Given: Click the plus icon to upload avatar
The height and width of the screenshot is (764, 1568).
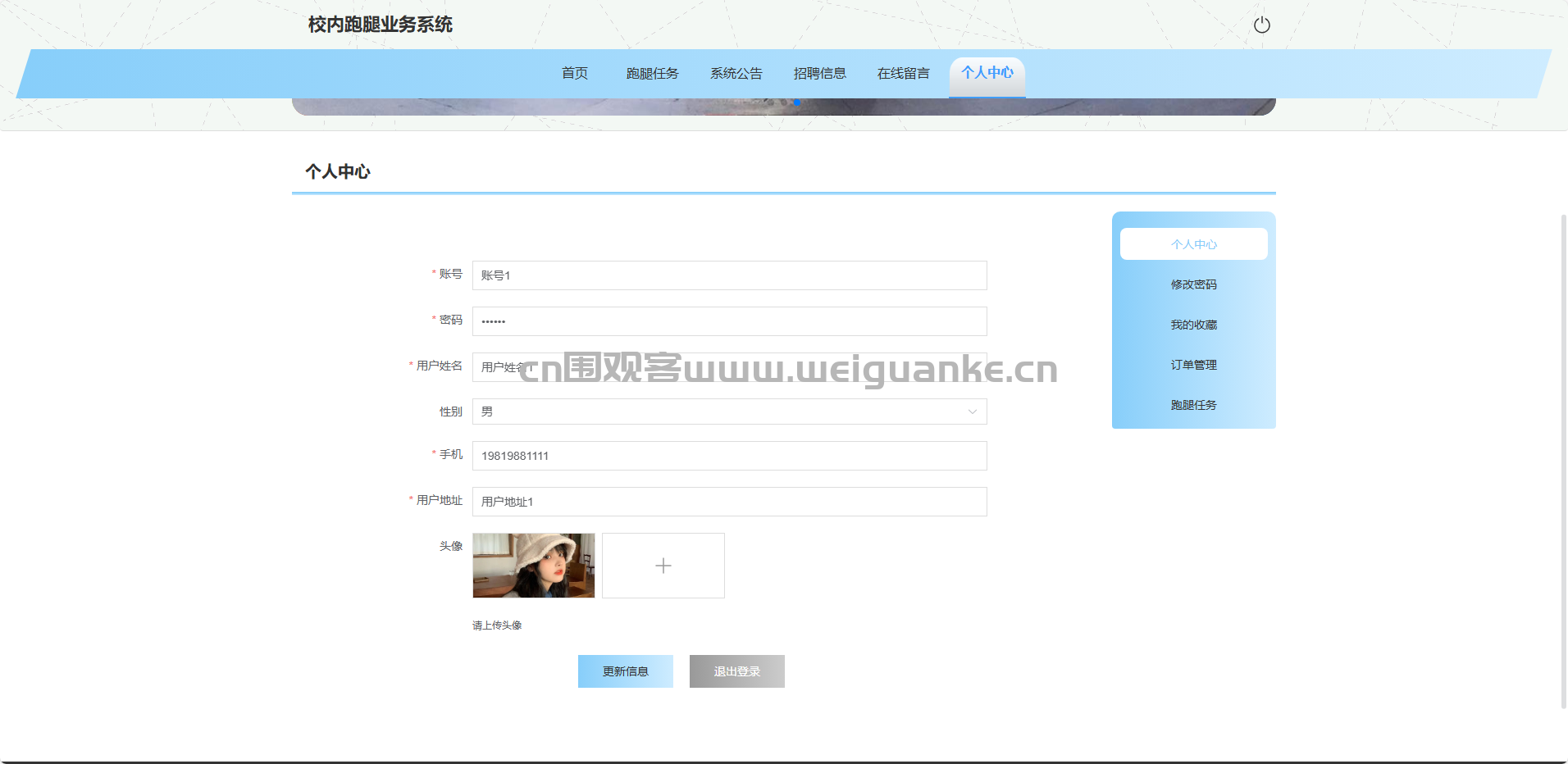Looking at the screenshot, I should (663, 566).
